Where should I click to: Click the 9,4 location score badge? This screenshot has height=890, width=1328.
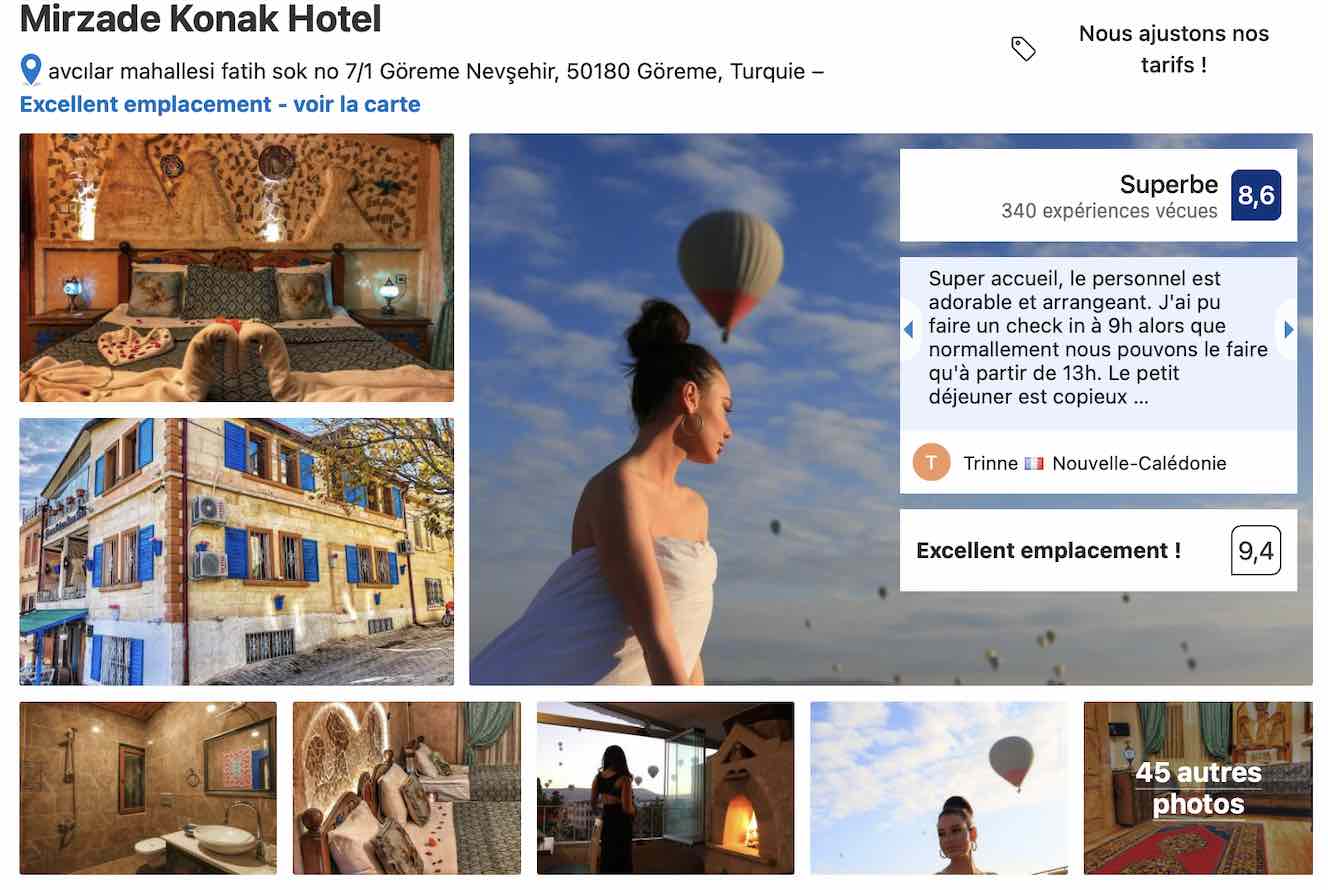pos(1256,550)
